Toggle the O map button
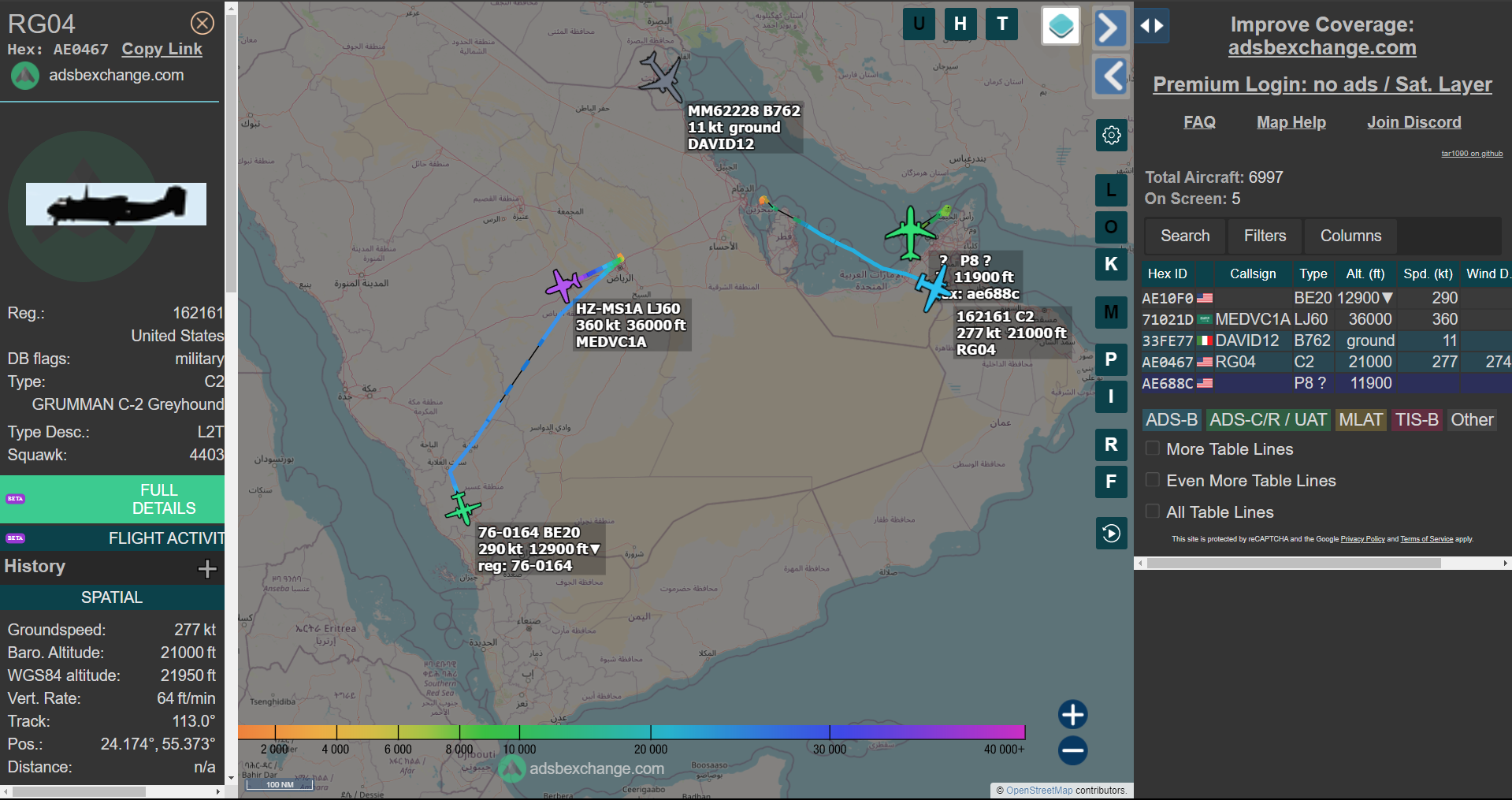Image resolution: width=1512 pixels, height=800 pixels. click(x=1111, y=227)
